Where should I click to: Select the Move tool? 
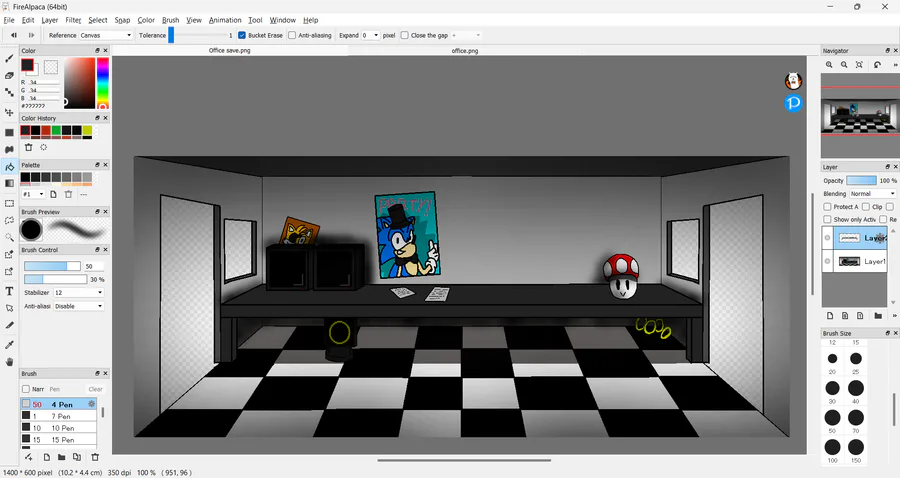click(x=9, y=112)
